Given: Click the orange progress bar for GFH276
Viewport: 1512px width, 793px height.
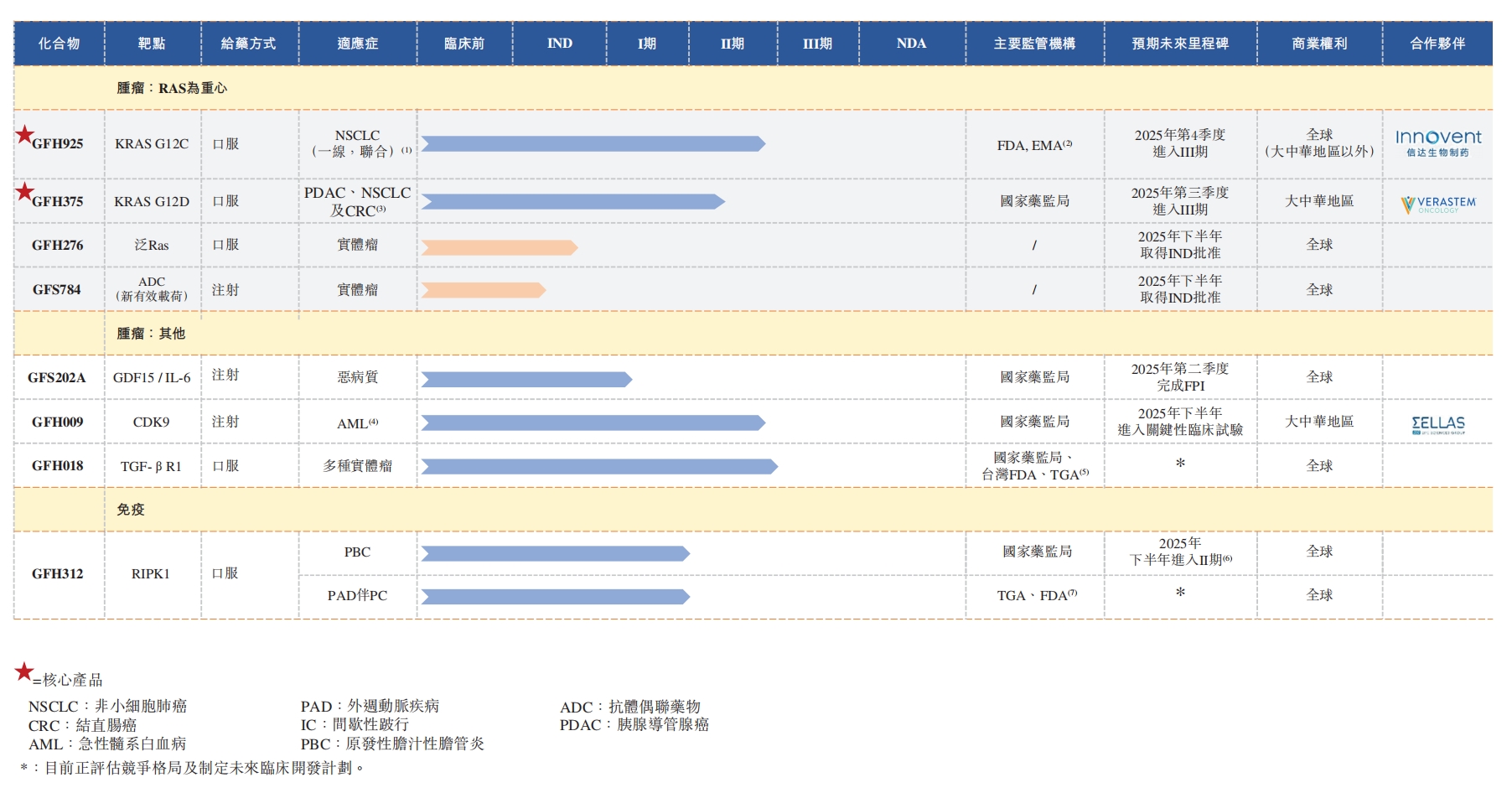Looking at the screenshot, I should coord(499,247).
